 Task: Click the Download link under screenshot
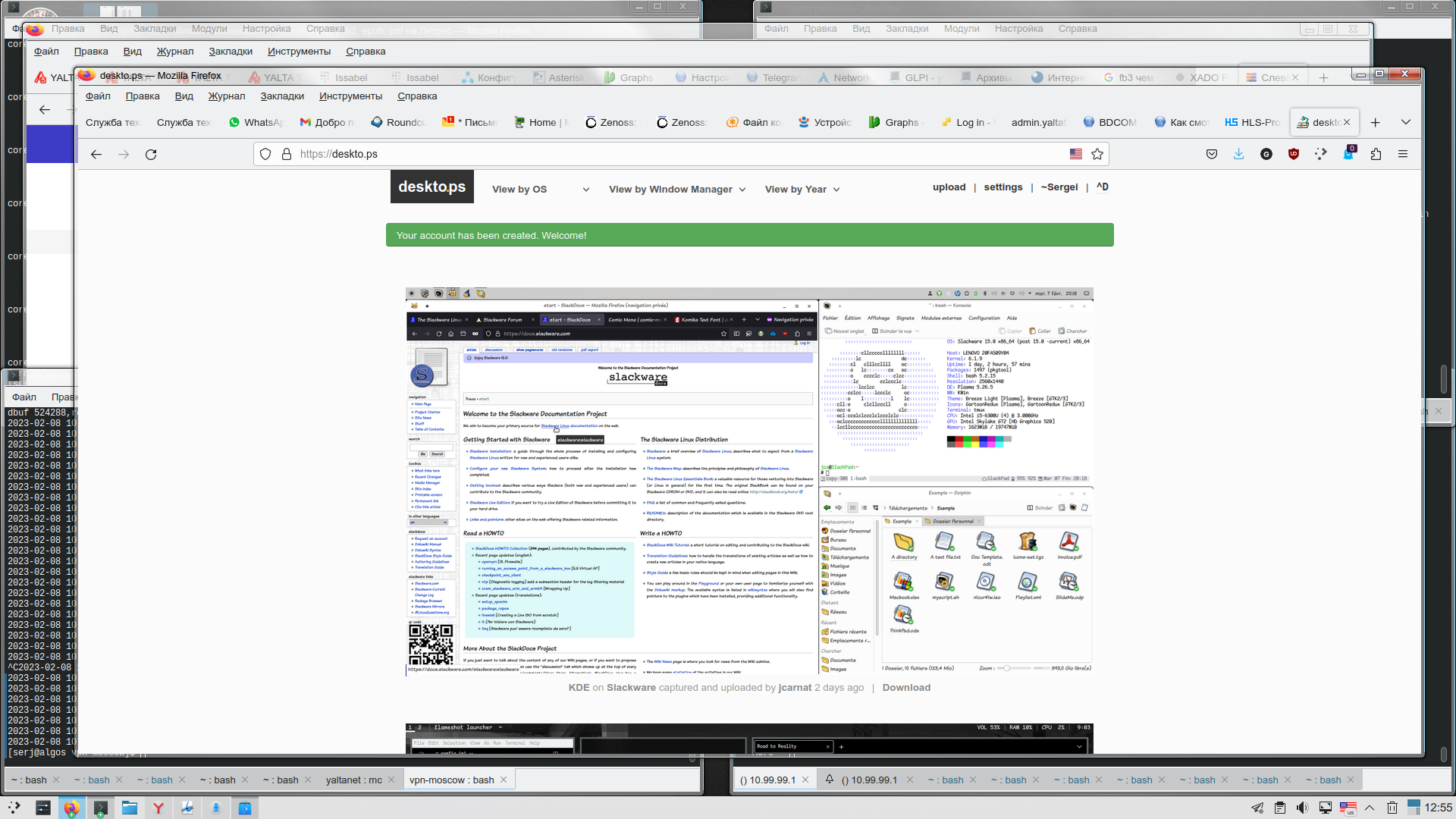906,688
